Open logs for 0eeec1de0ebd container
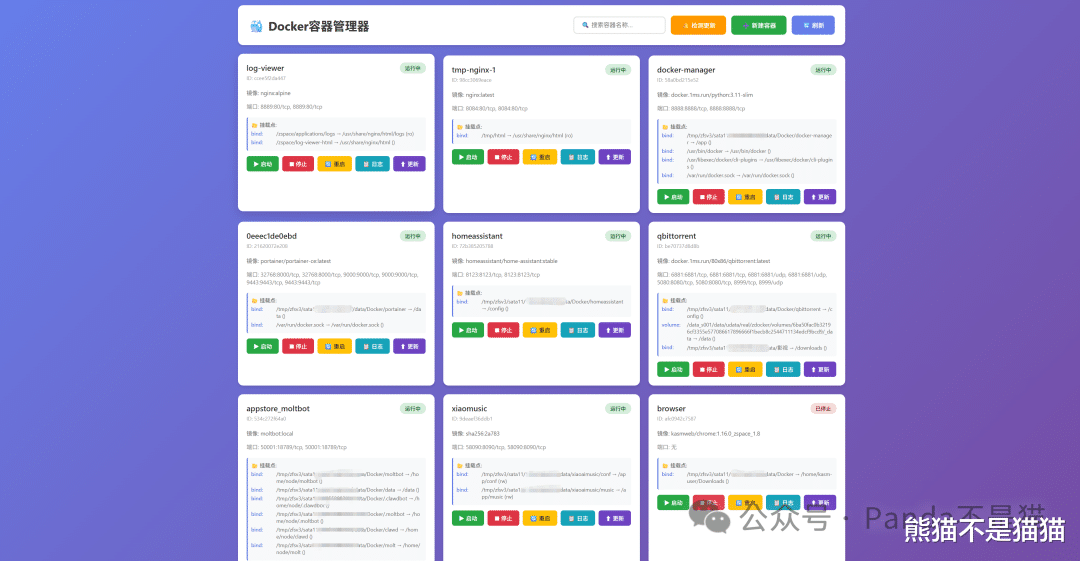This screenshot has height=561, width=1080. click(373, 346)
